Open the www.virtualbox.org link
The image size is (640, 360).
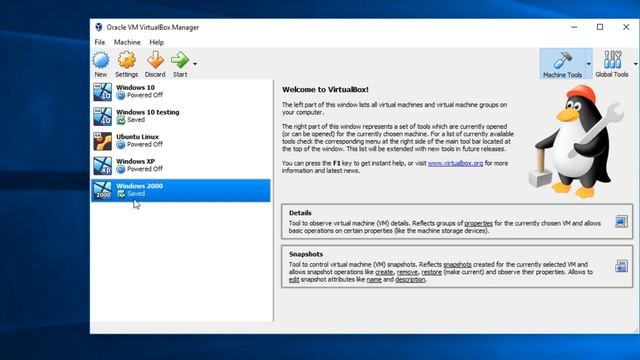pyautogui.click(x=455, y=163)
